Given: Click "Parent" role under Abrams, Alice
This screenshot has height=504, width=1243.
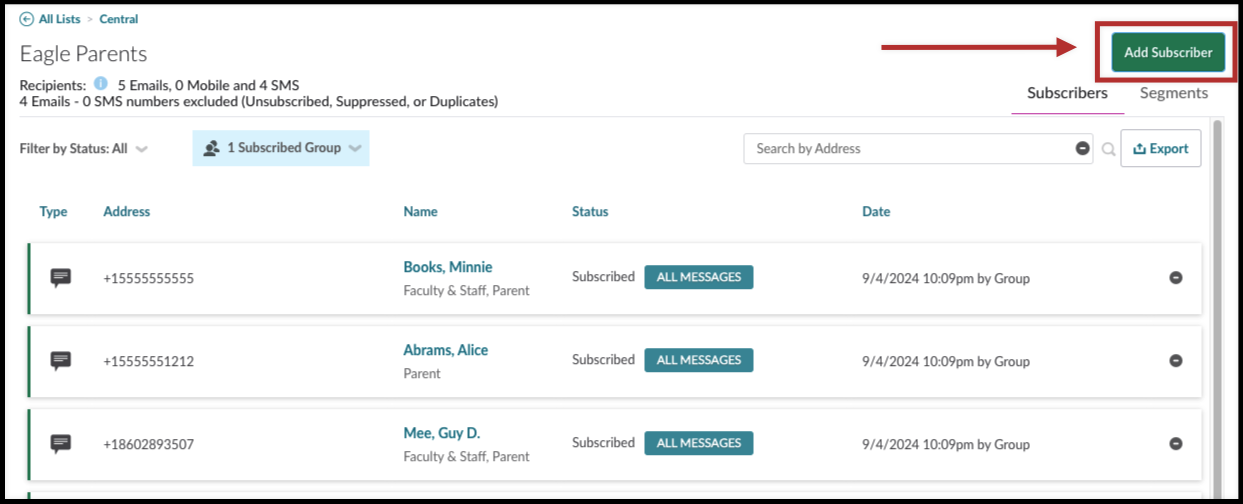Looking at the screenshot, I should (422, 373).
